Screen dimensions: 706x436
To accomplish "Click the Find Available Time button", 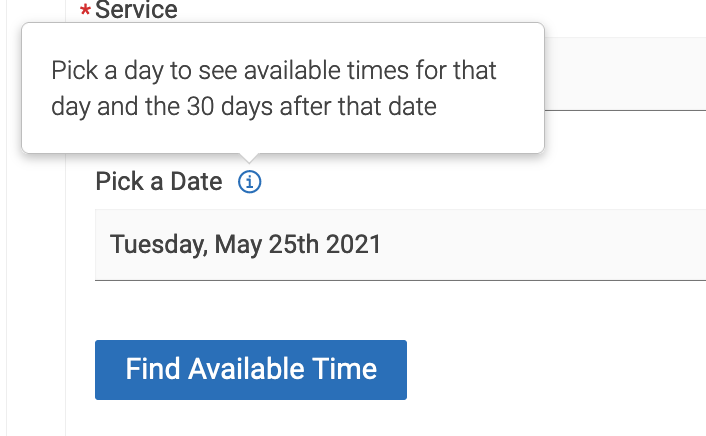I will pos(251,370).
